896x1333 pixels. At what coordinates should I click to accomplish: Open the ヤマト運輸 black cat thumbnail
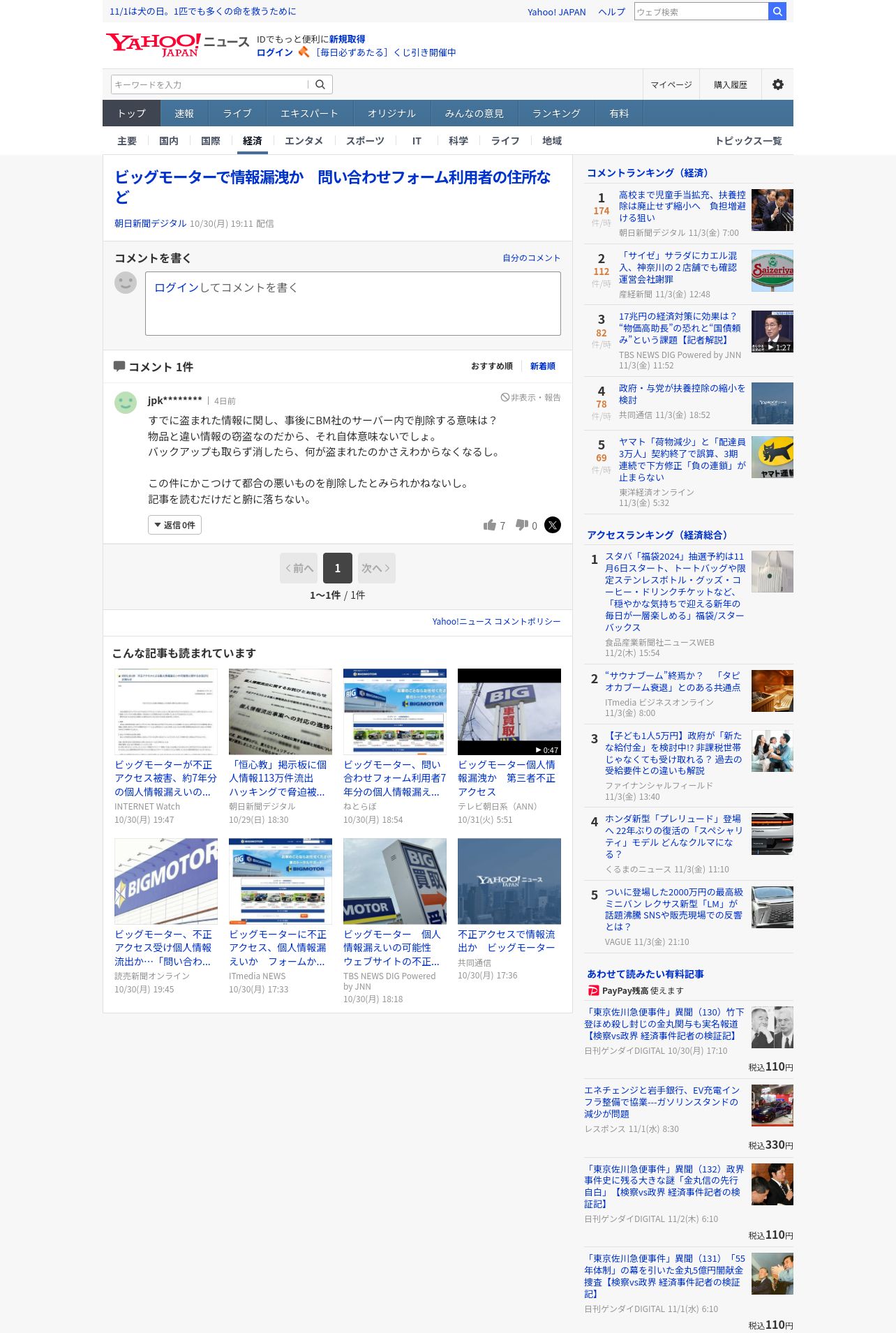click(772, 457)
